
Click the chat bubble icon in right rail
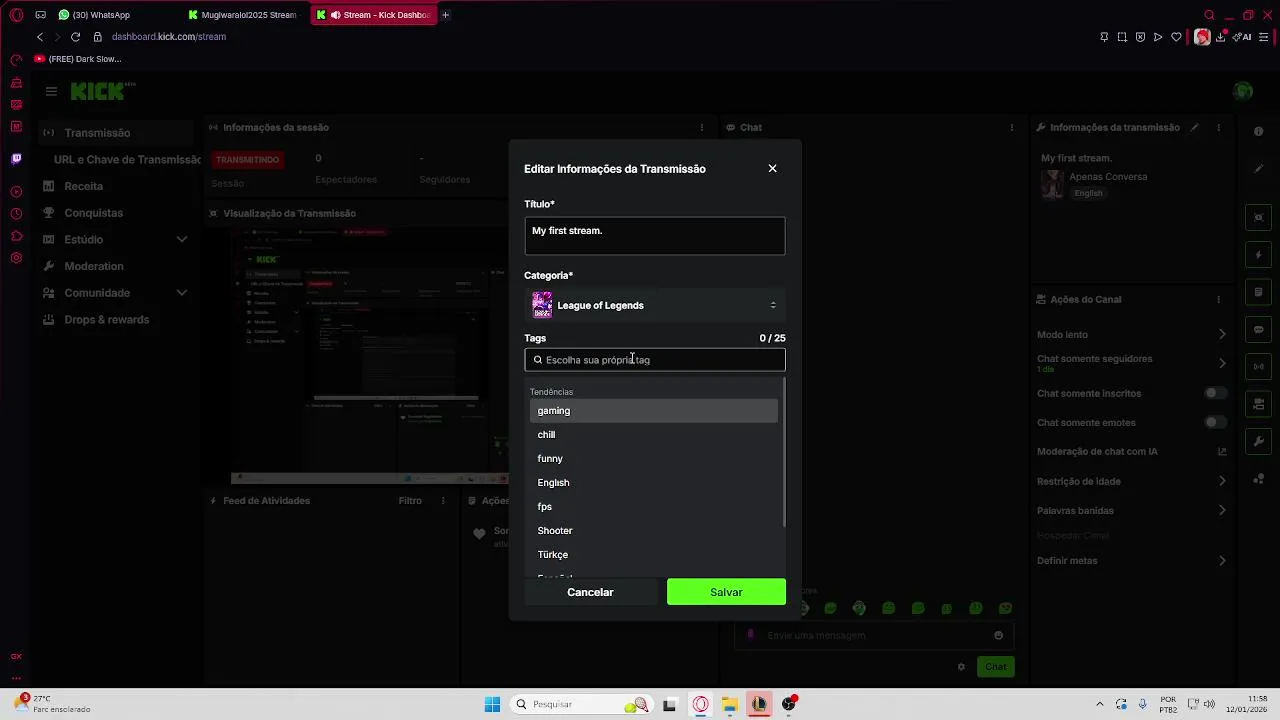[1259, 330]
